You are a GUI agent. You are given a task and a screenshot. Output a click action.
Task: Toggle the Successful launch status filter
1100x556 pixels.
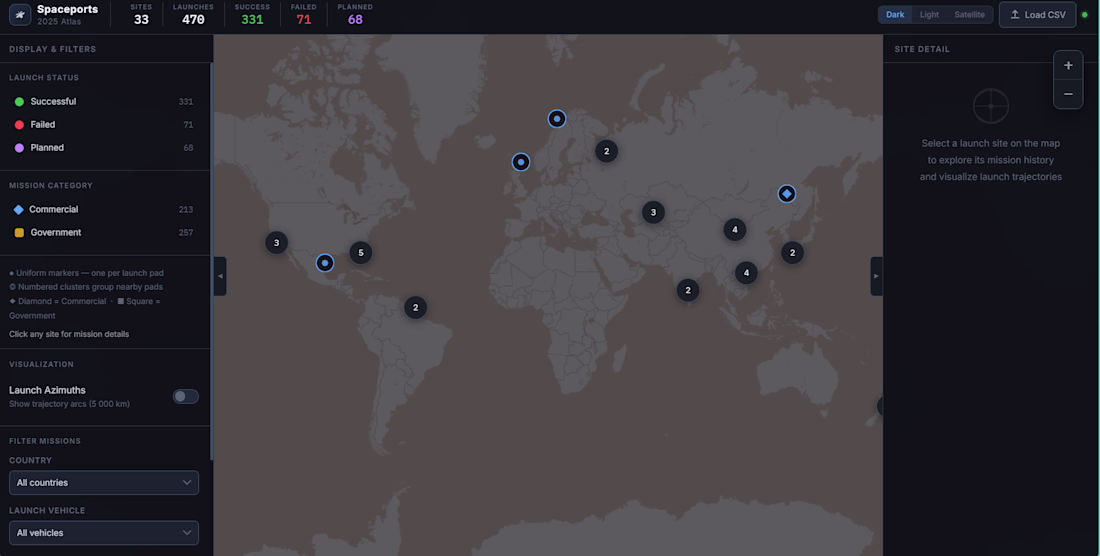[x=104, y=102]
